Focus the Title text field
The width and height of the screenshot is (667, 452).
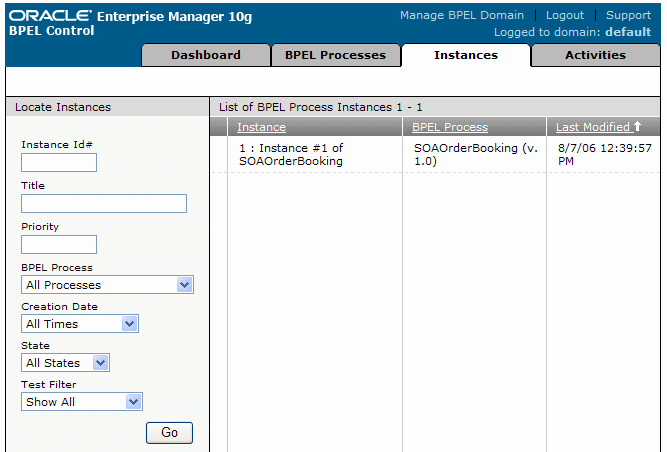pyautogui.click(x=104, y=204)
